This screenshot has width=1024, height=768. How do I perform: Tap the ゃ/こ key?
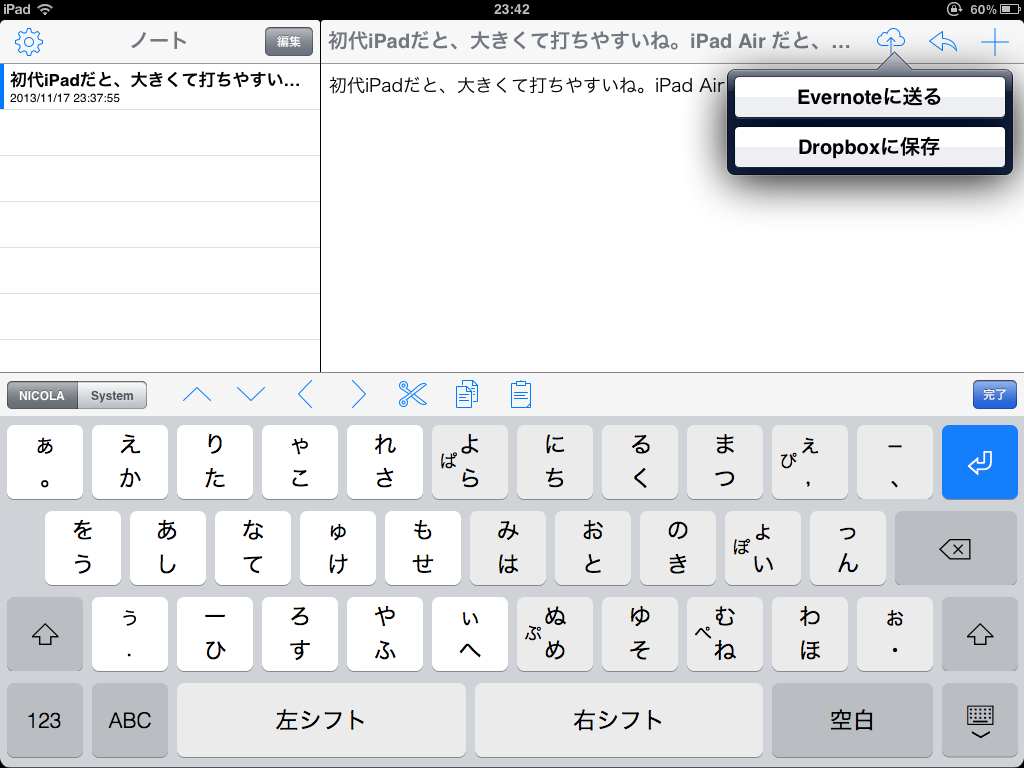300,462
